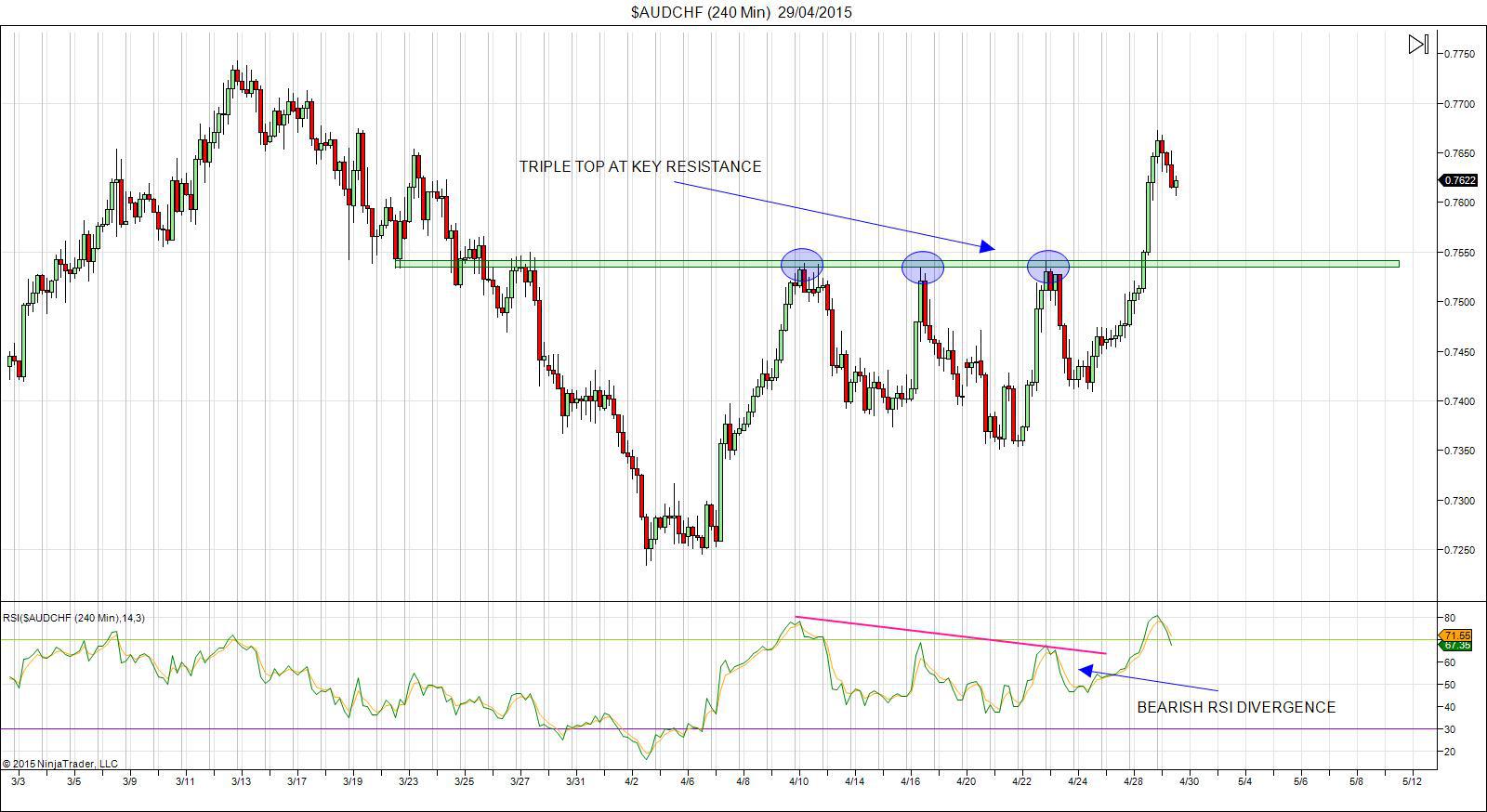Select the green horizontal resistance zone rectangle
This screenshot has width=1487, height=812.
click(x=897, y=264)
